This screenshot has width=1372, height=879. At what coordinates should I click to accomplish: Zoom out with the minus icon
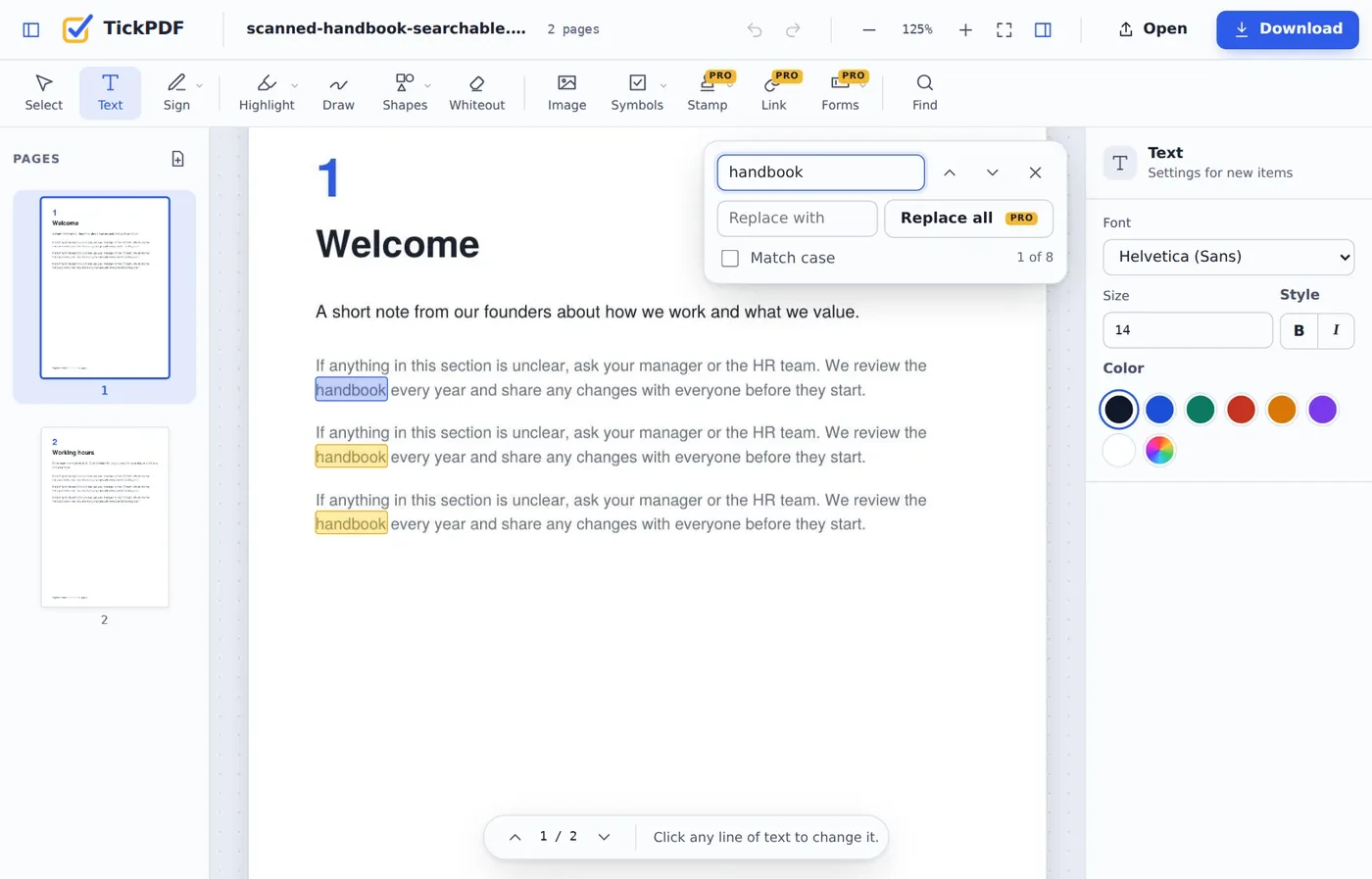tap(868, 29)
